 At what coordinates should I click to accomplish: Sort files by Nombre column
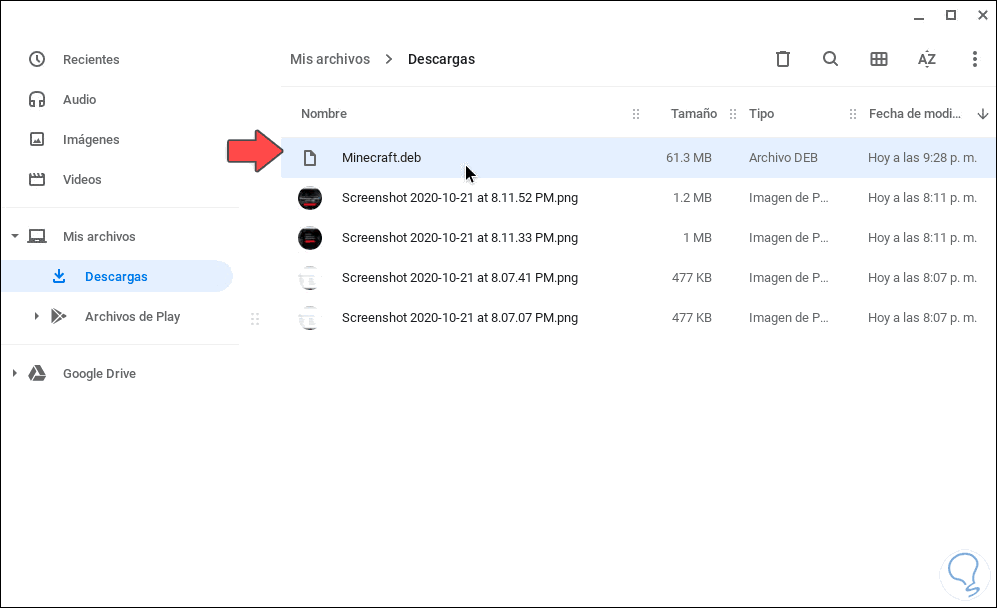324,114
